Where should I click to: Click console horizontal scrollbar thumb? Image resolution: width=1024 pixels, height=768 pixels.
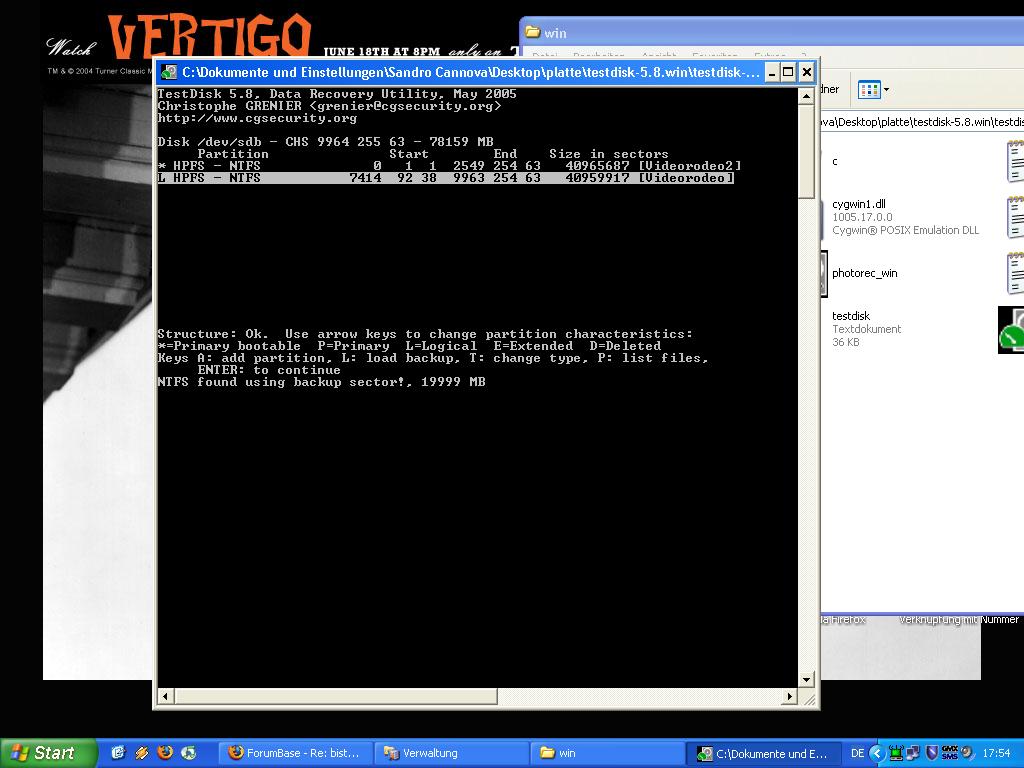[x=336, y=696]
